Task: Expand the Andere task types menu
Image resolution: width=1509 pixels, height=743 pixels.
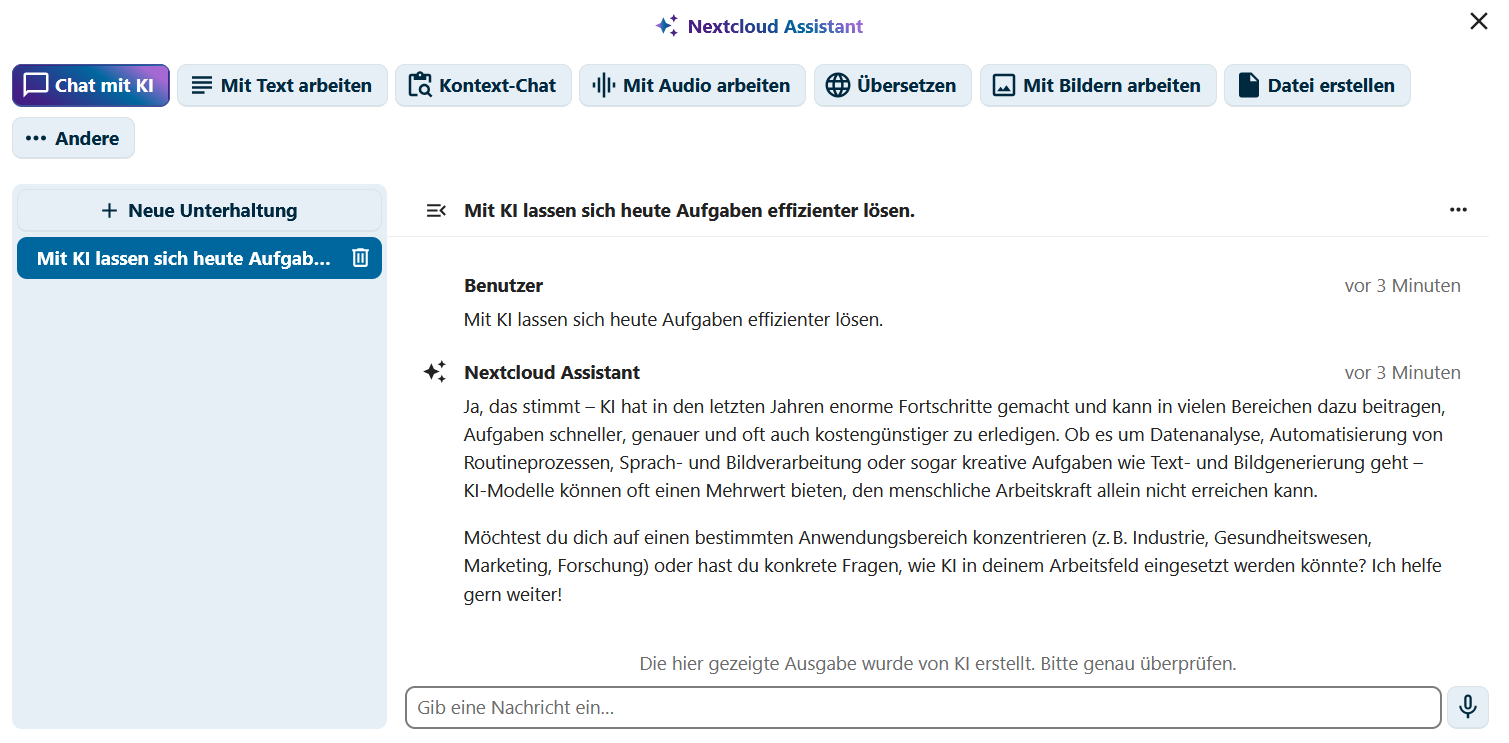Action: [73, 138]
